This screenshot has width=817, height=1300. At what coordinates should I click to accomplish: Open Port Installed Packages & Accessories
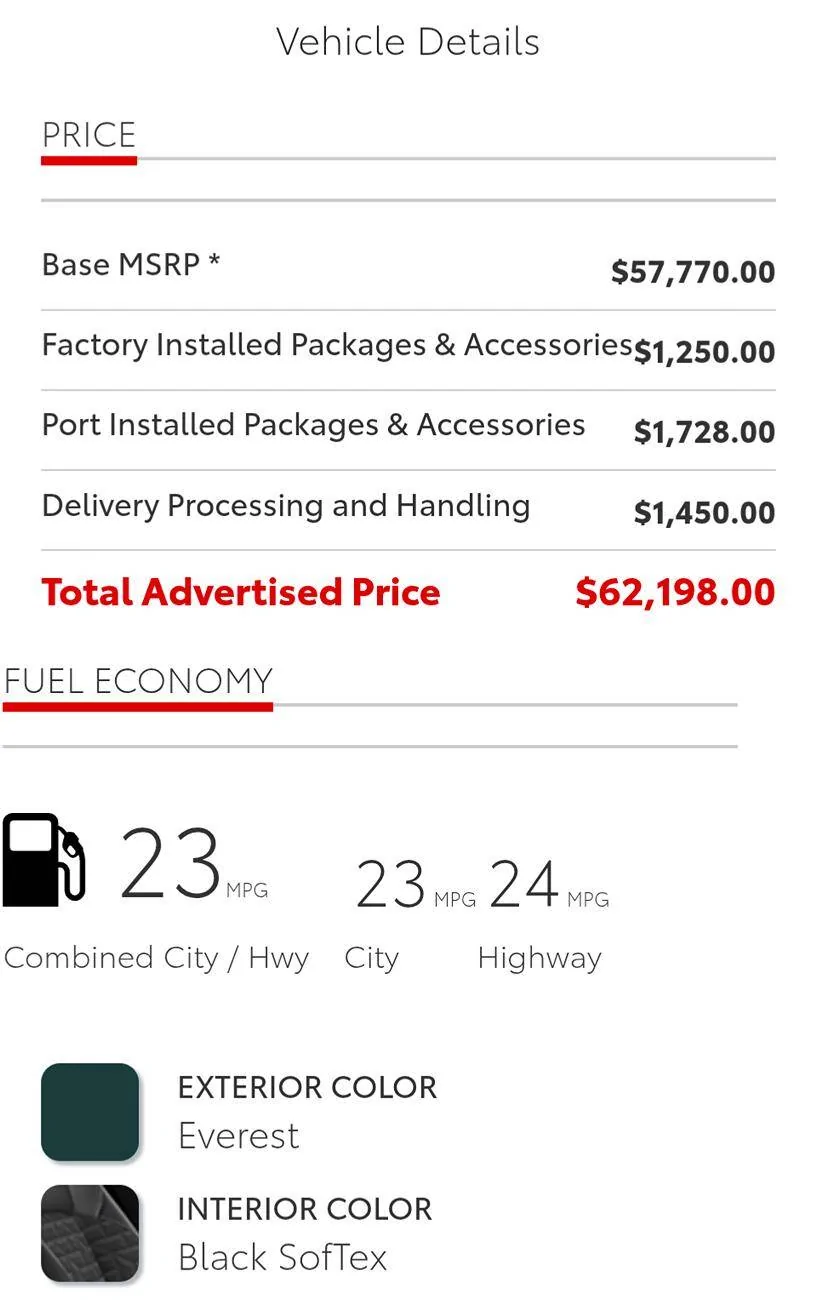tap(313, 425)
